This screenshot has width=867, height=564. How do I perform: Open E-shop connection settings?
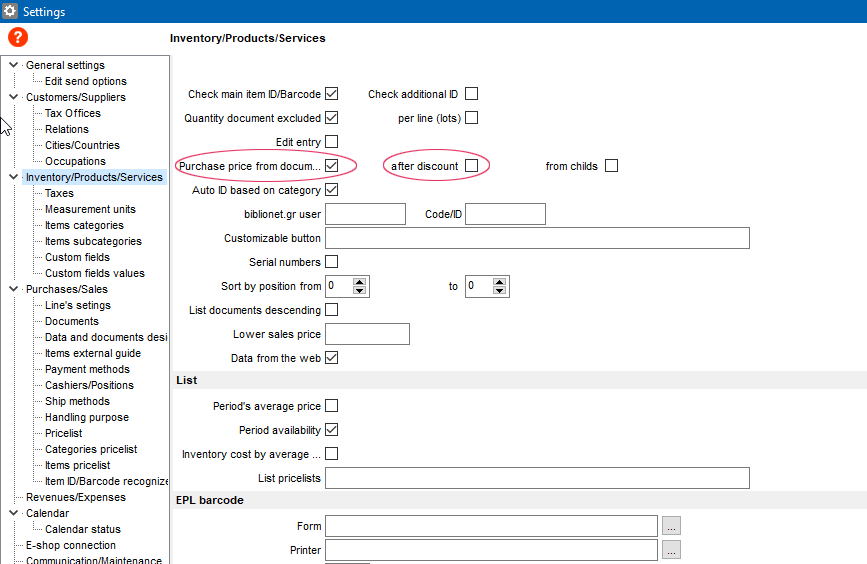coord(71,545)
